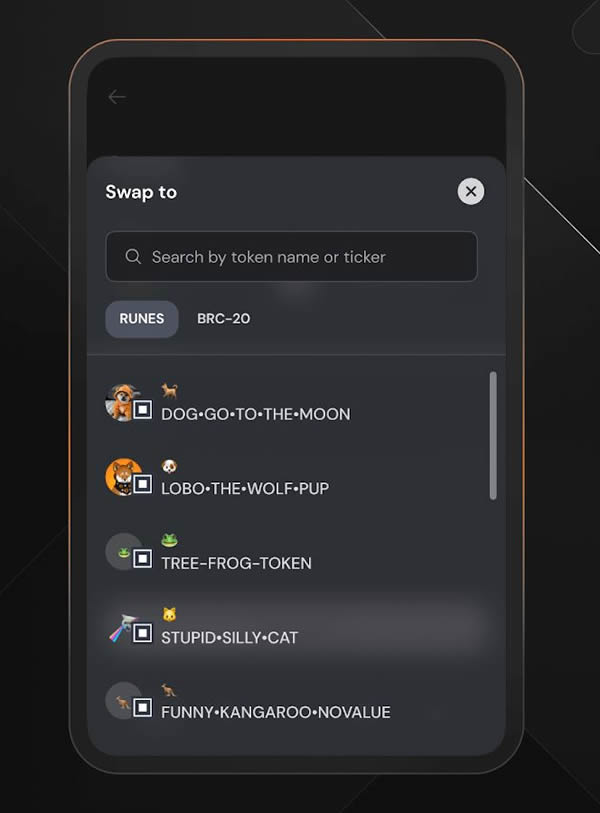Click the rune badge beside LOBO•THE•WOLF•PUP
600x813 pixels.
click(x=143, y=484)
